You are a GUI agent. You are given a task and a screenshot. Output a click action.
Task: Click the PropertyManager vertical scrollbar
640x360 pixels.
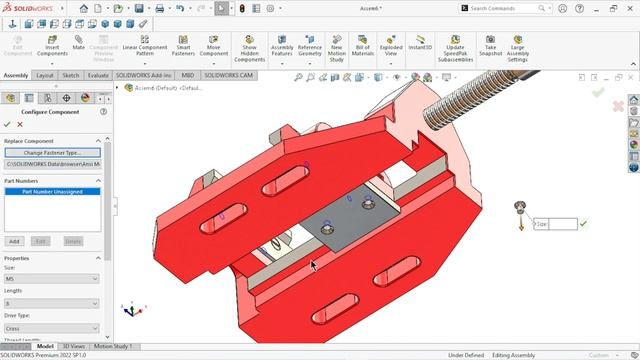click(x=108, y=202)
